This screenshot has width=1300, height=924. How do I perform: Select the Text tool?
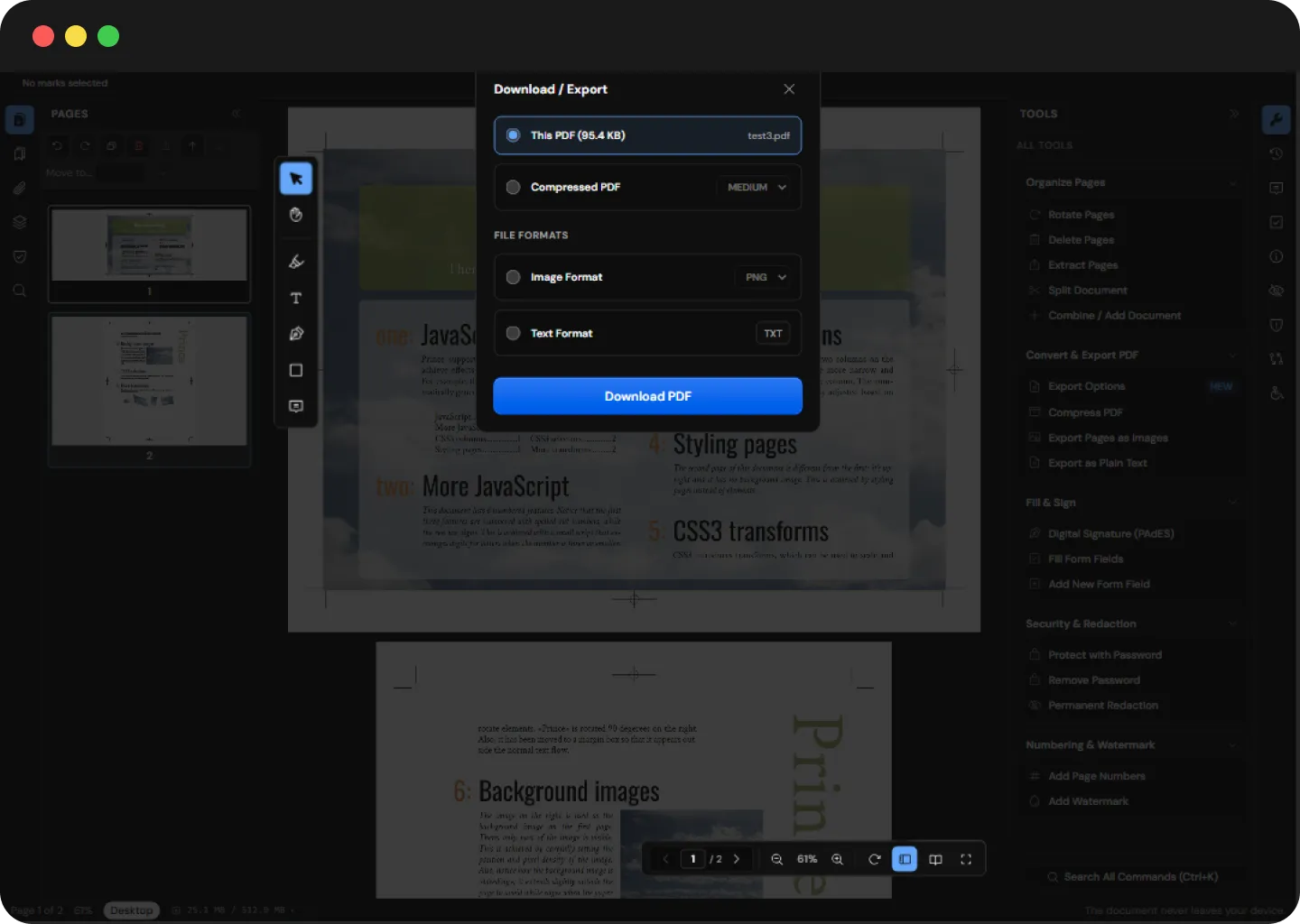[x=296, y=298]
